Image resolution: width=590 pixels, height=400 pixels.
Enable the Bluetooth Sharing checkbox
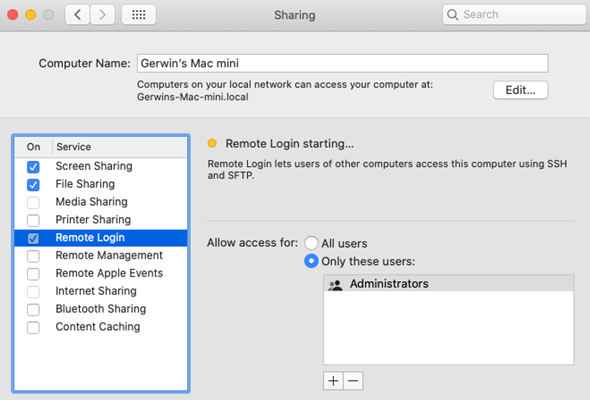point(33,310)
